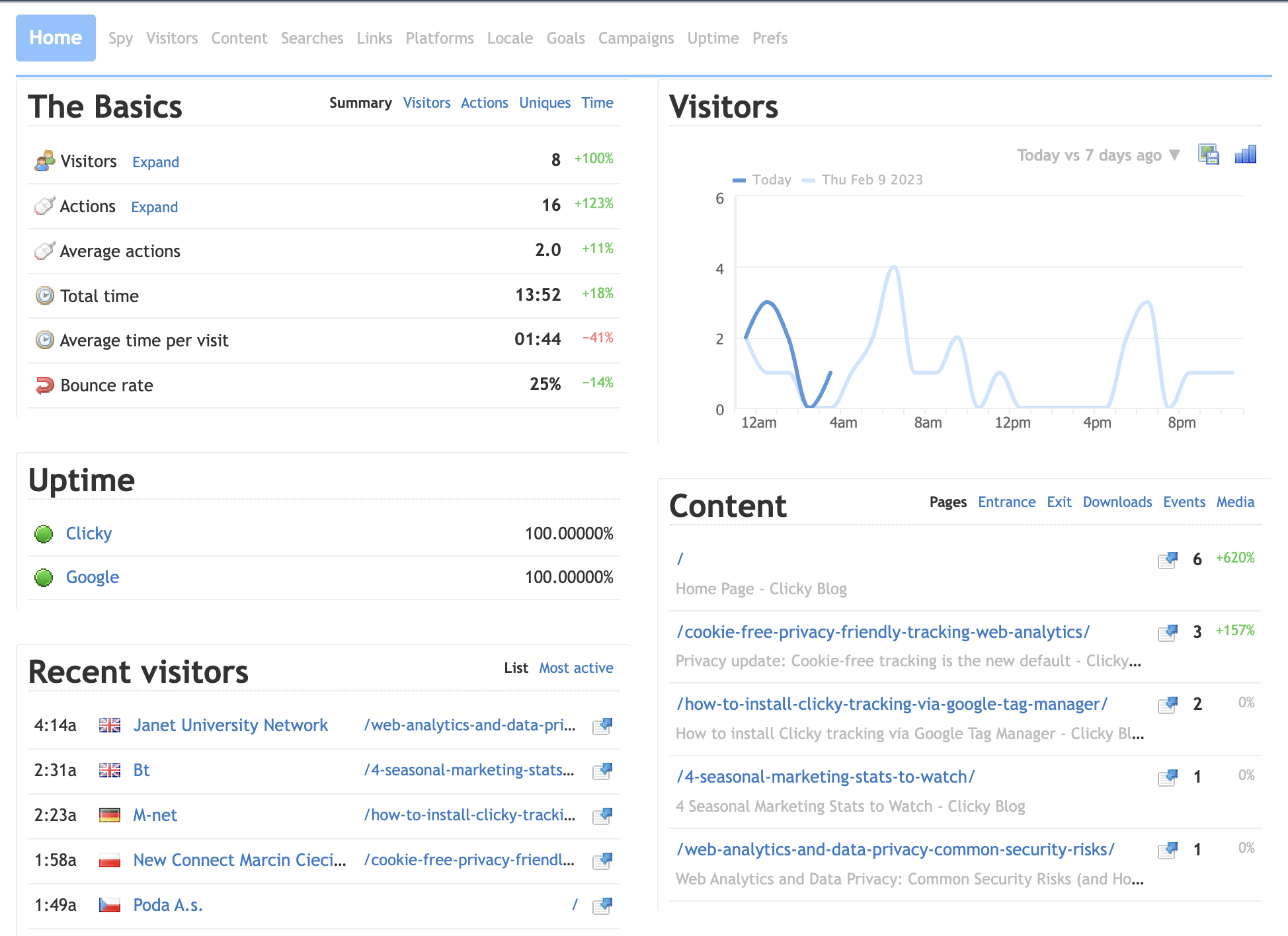The height and width of the screenshot is (936, 1288).
Task: Open external link icon for home page row
Action: [x=1168, y=560]
